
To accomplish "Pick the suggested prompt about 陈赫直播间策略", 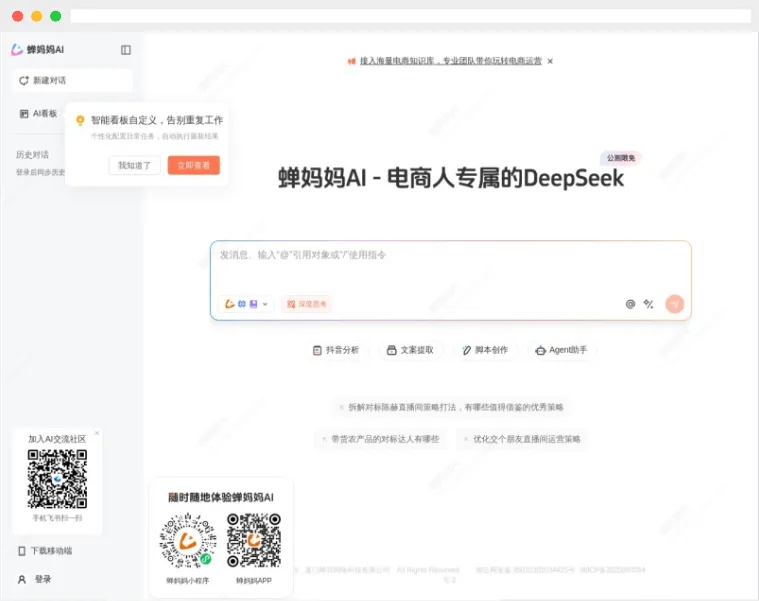I will click(451, 407).
